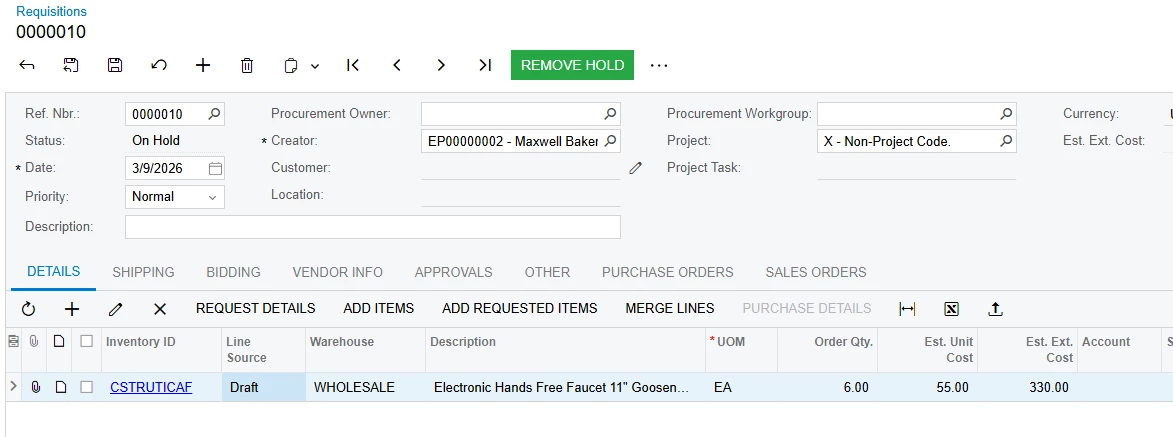Open the clipboard menu dropdown arrow
The width and height of the screenshot is (1173, 437).
tap(315, 66)
